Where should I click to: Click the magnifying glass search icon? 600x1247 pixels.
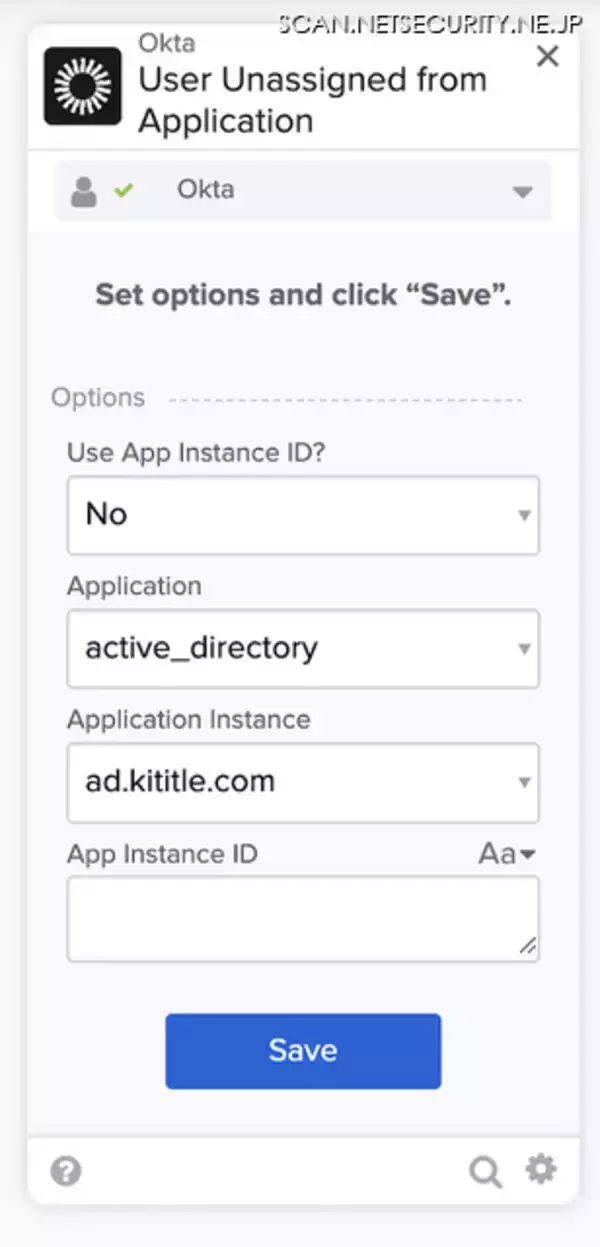[485, 1171]
